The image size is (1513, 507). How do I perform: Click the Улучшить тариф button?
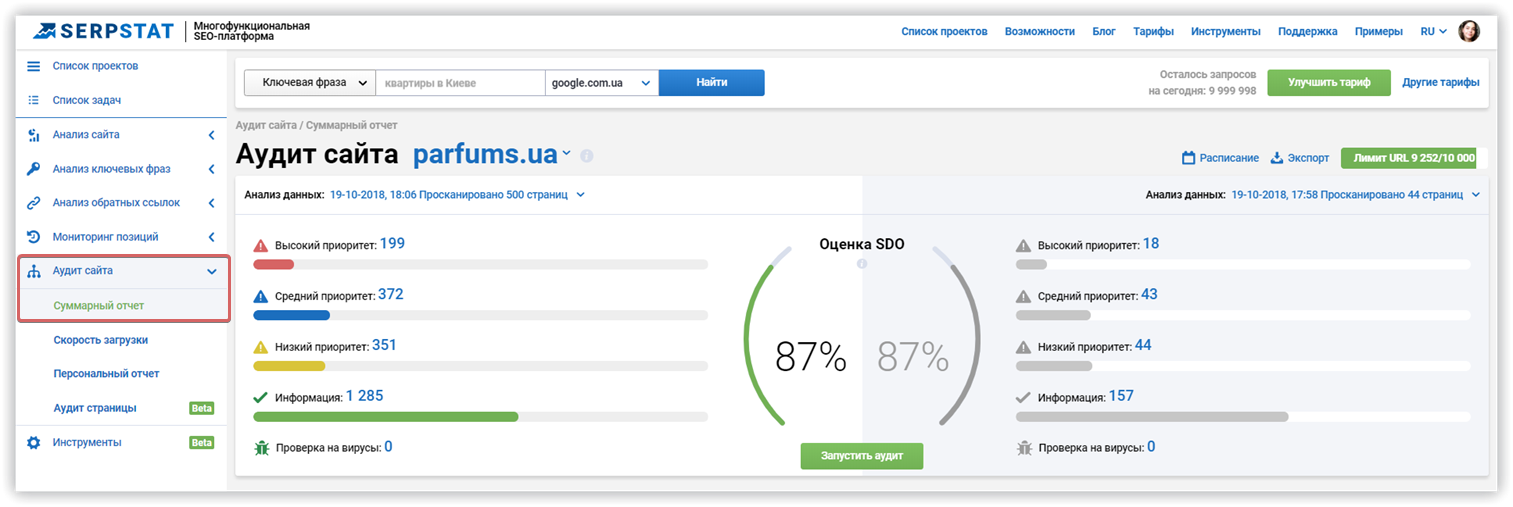click(x=1328, y=83)
